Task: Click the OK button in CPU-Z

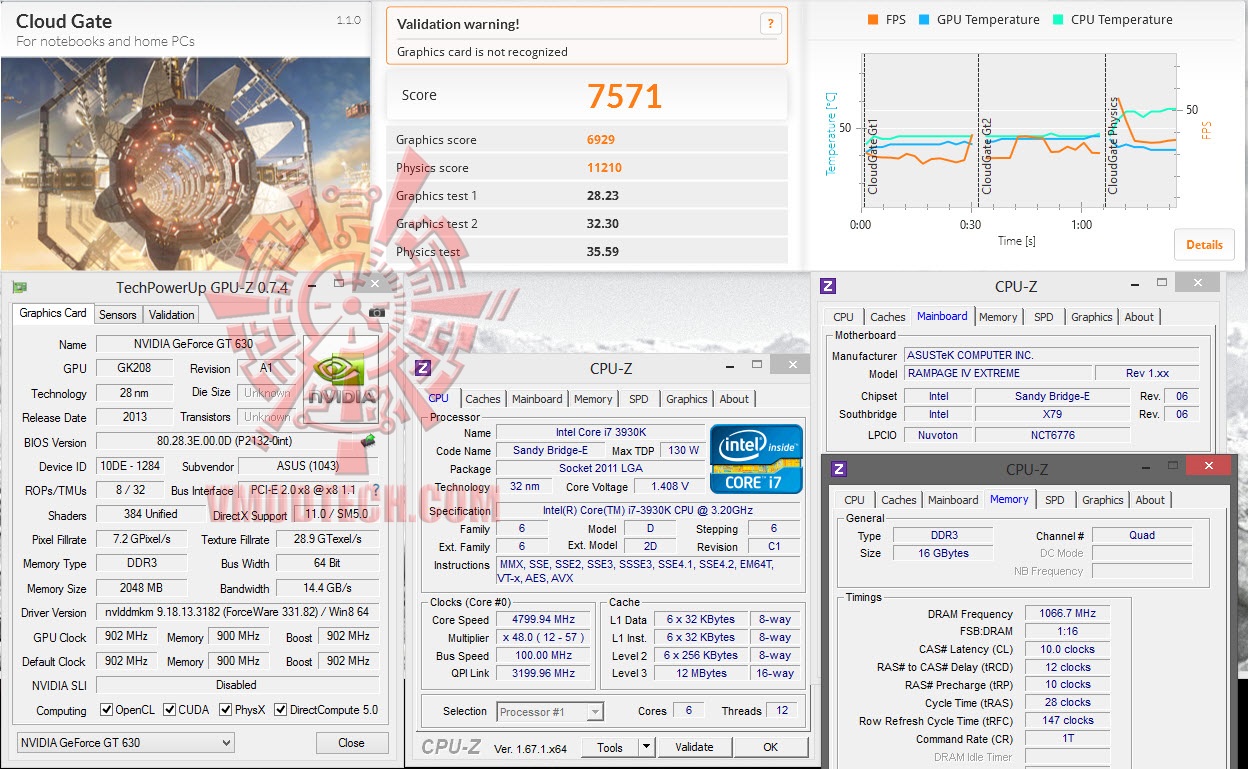Action: (771, 747)
